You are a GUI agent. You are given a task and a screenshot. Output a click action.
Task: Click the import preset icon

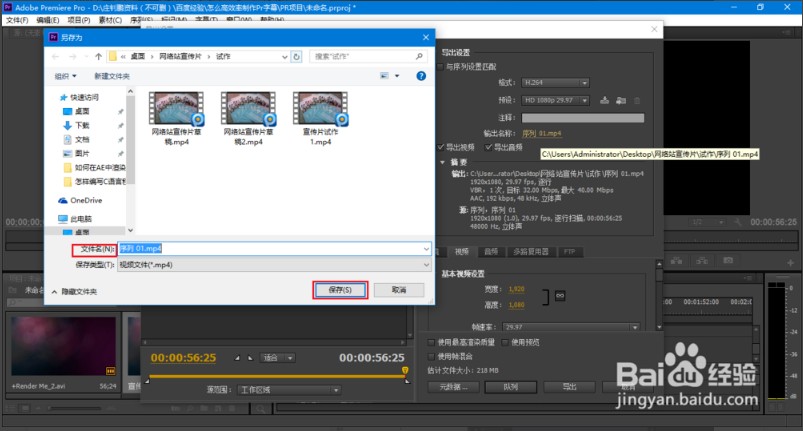[x=620, y=100]
